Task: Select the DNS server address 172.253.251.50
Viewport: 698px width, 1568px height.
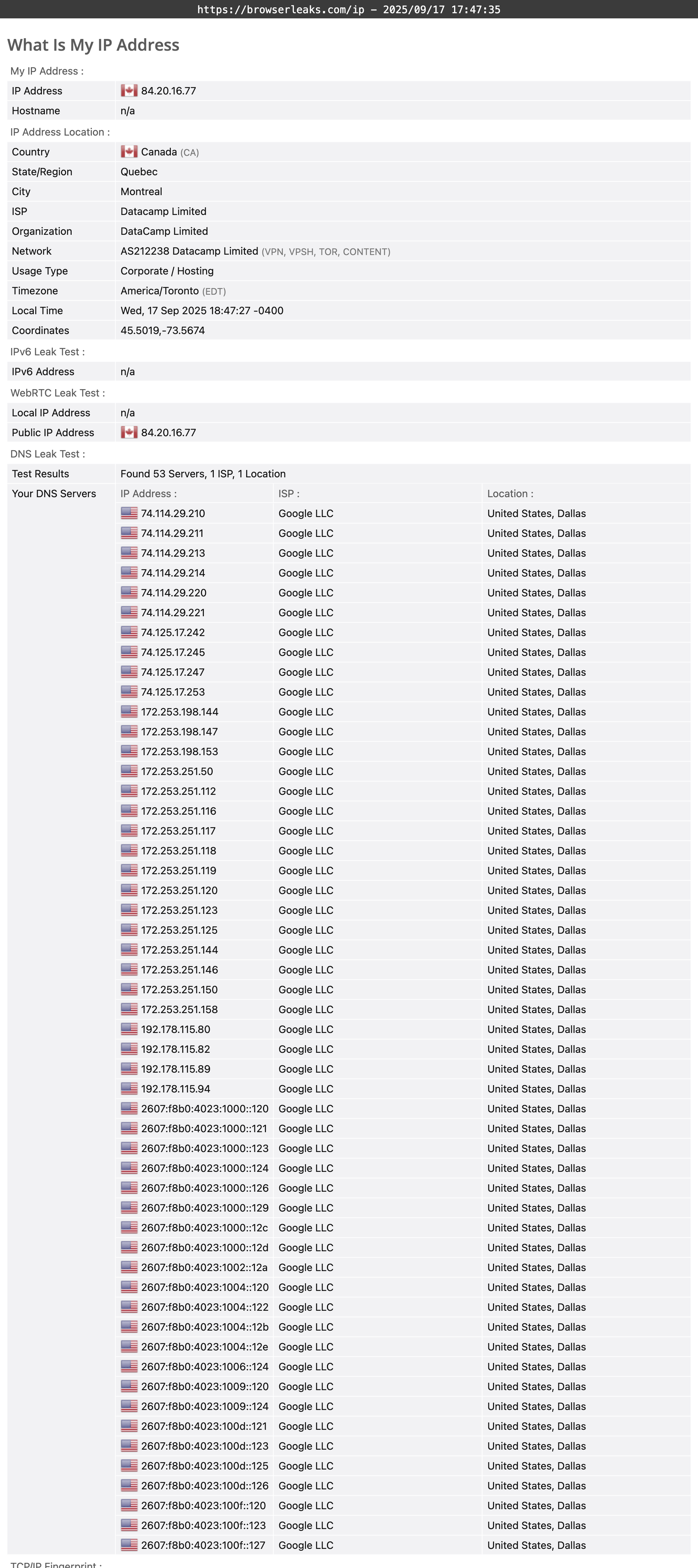Action: pos(177,772)
